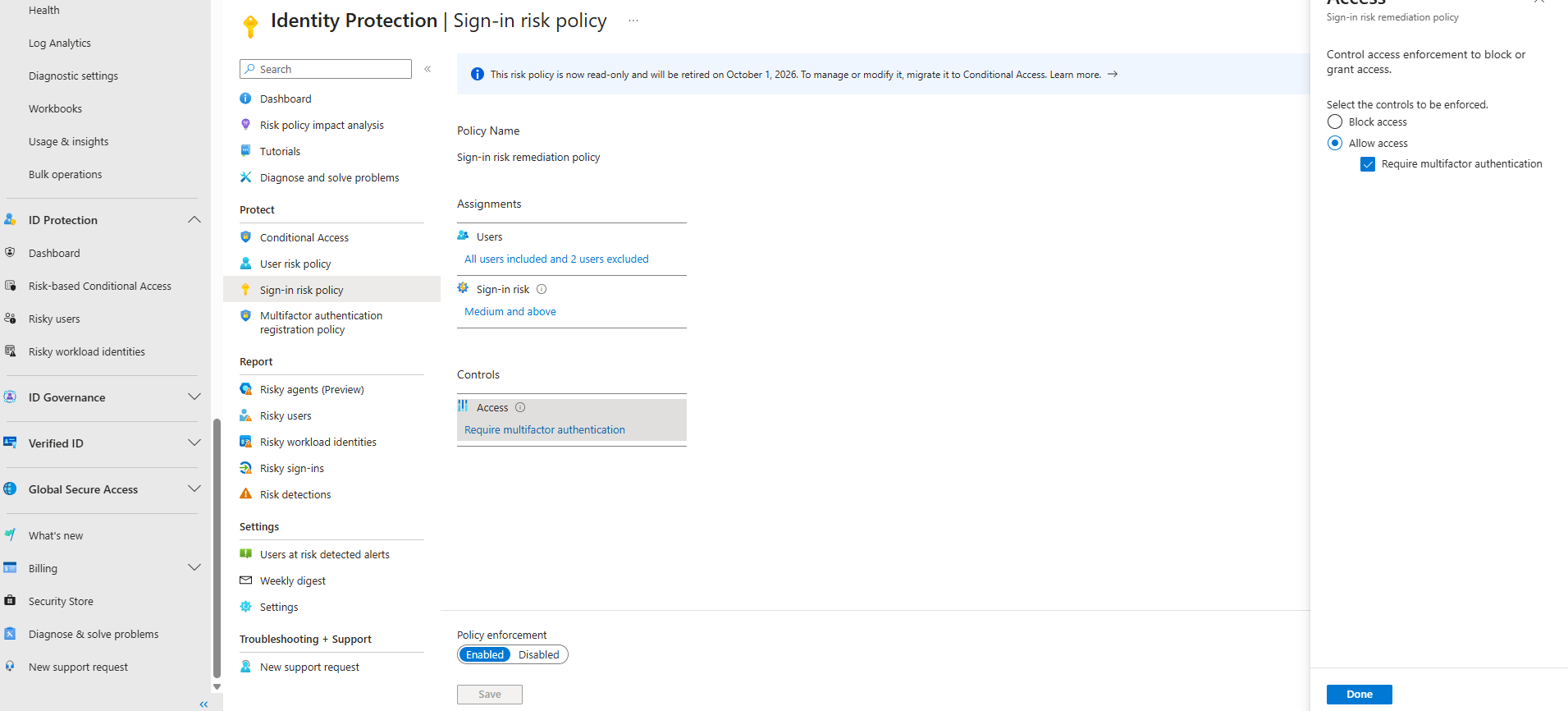Click the Users assignment icon

tap(463, 236)
